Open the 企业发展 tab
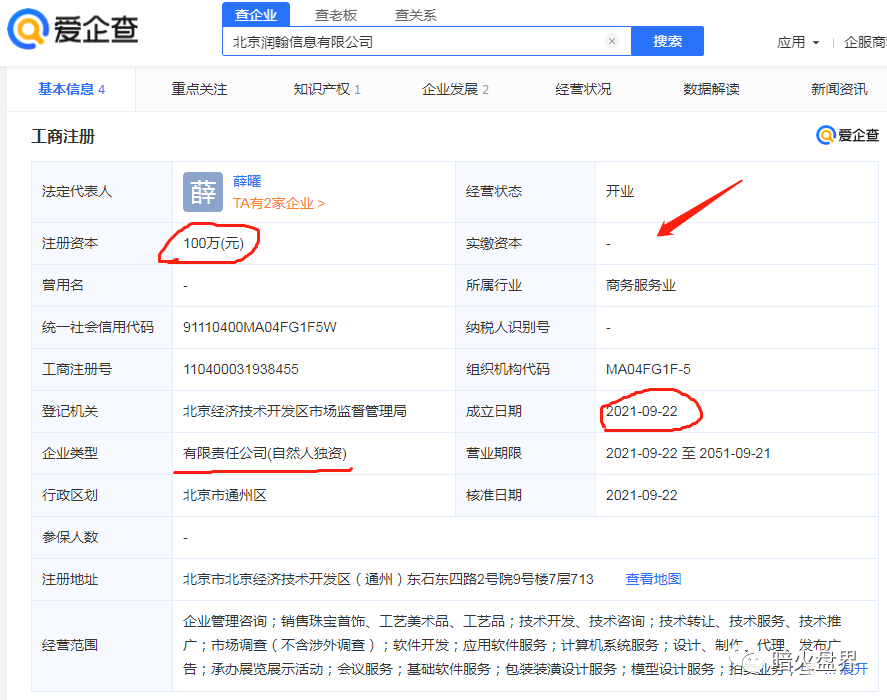The image size is (887, 700). 455,89
